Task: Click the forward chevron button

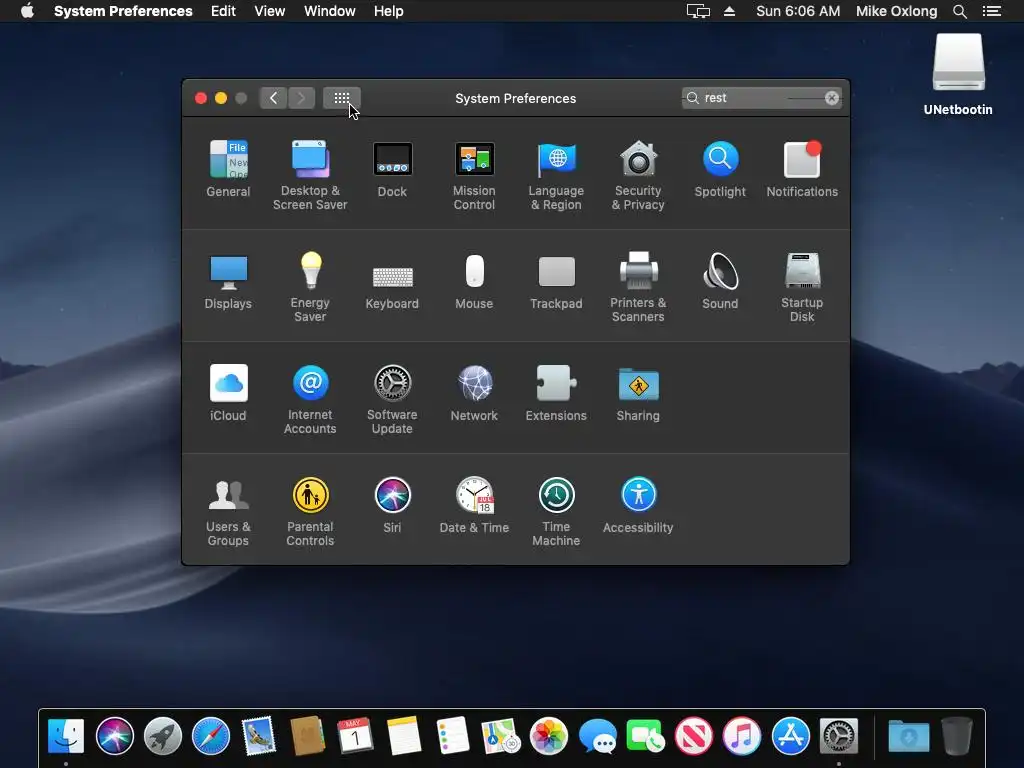Action: pos(301,98)
